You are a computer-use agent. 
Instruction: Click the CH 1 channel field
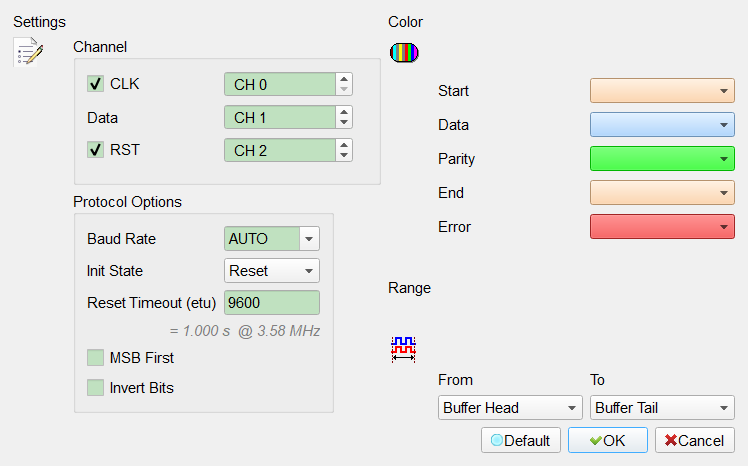click(x=280, y=117)
